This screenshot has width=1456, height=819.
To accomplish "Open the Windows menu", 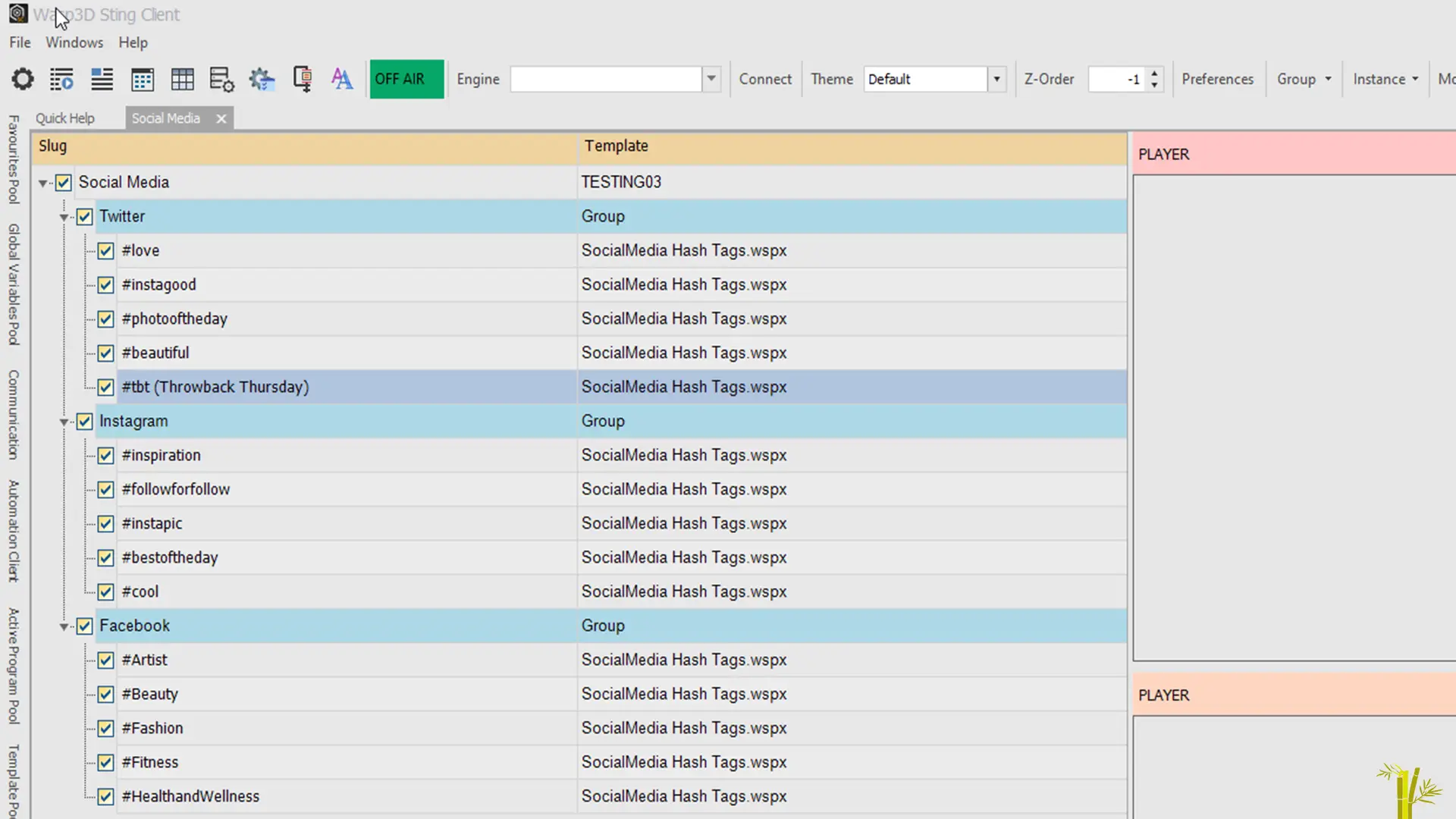I will tap(74, 42).
